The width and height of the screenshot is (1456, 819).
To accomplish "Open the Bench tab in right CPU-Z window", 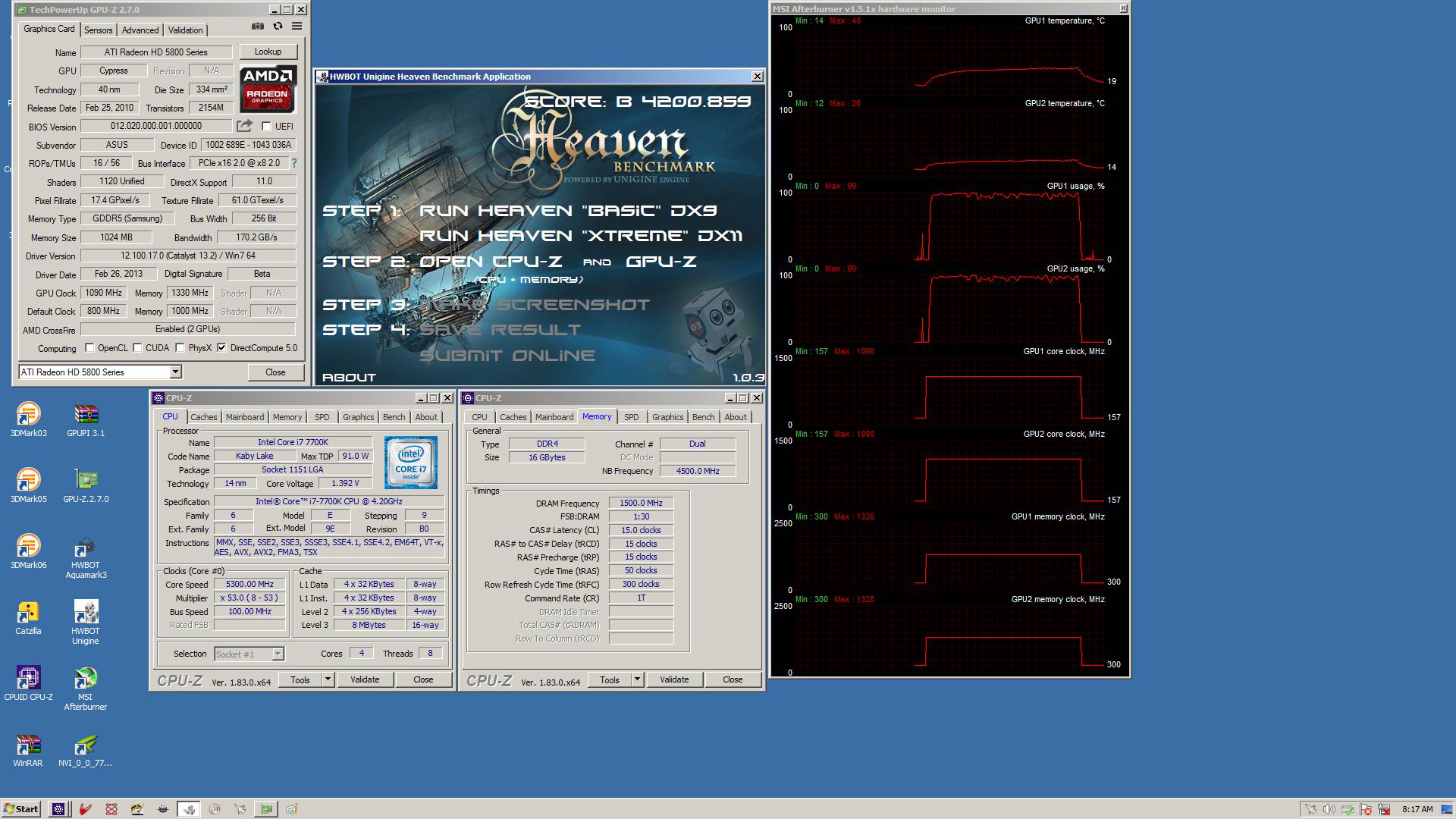I will pos(703,417).
